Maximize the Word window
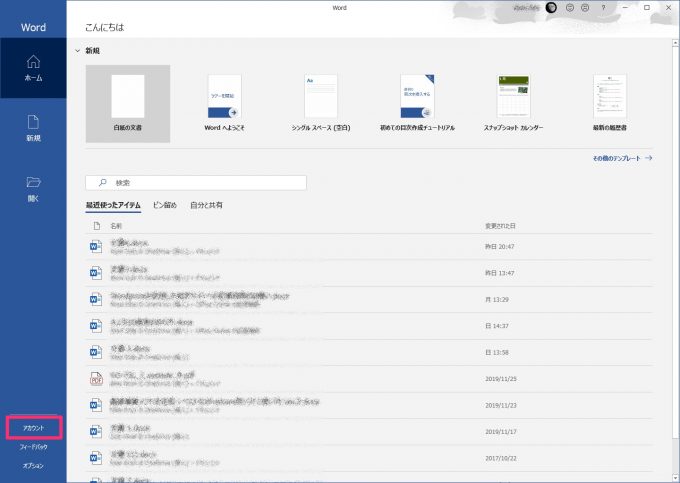This screenshot has height=483, width=680. click(647, 7)
